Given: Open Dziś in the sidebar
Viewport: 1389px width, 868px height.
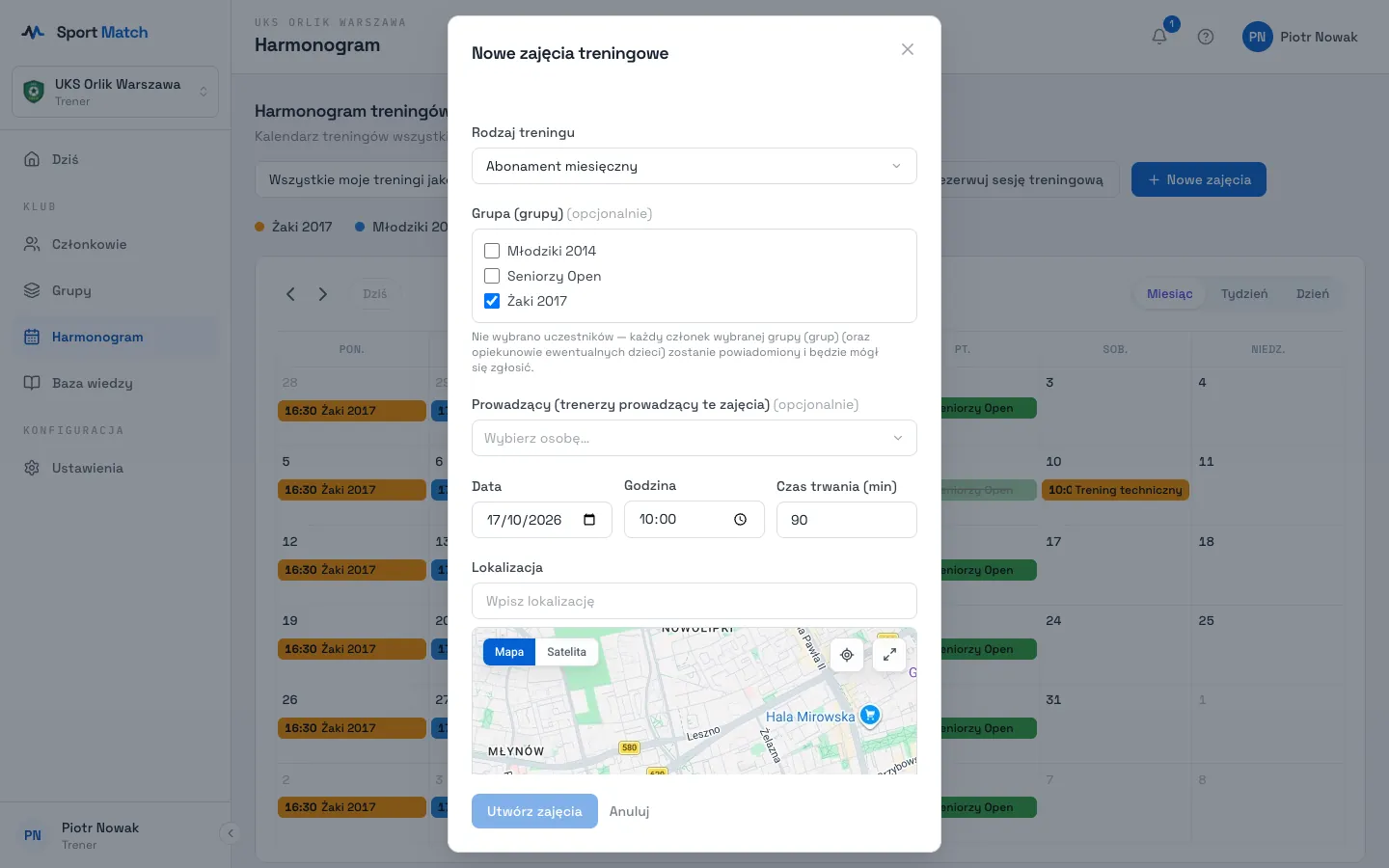Looking at the screenshot, I should (x=115, y=159).
